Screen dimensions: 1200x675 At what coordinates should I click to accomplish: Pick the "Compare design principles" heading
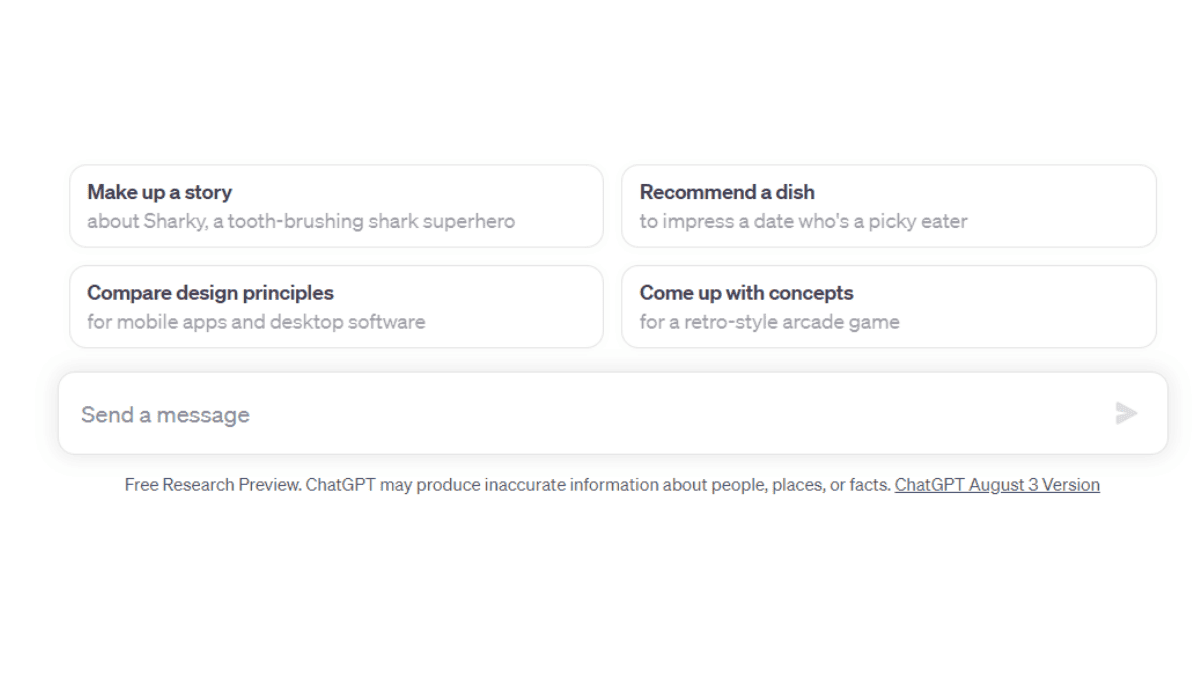tap(210, 293)
